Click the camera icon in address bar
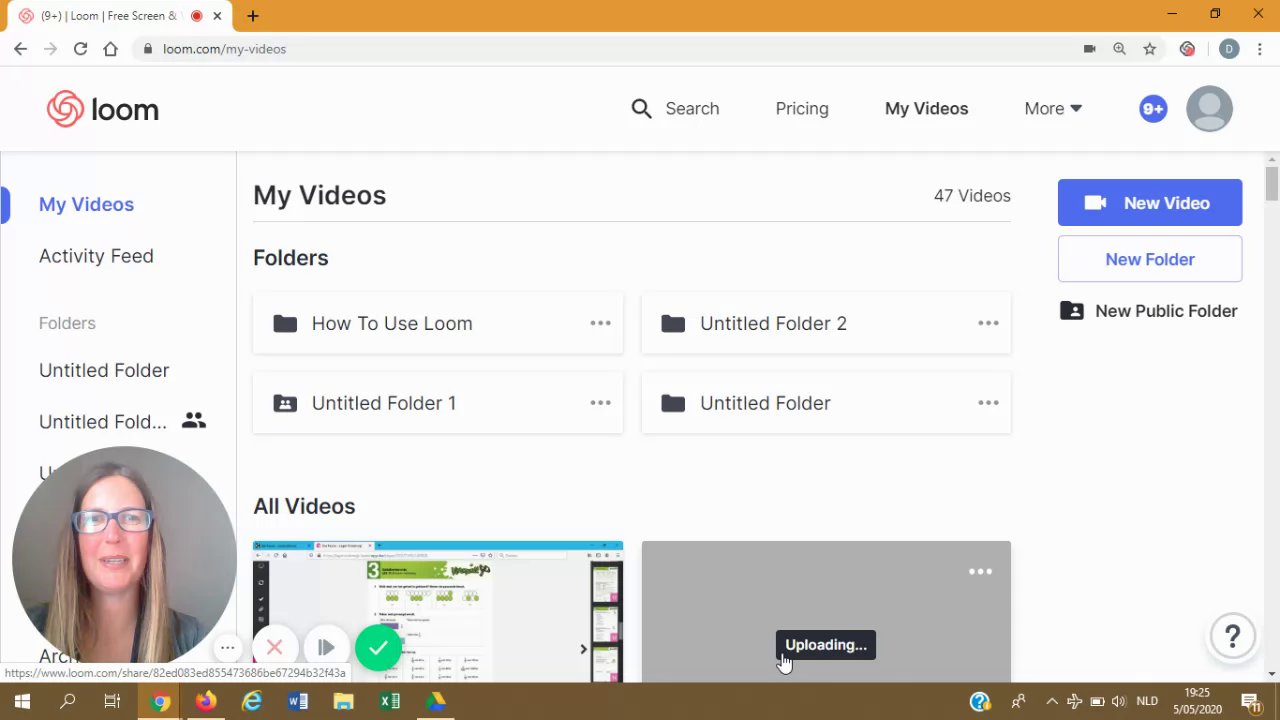The image size is (1280, 720). point(1090,49)
